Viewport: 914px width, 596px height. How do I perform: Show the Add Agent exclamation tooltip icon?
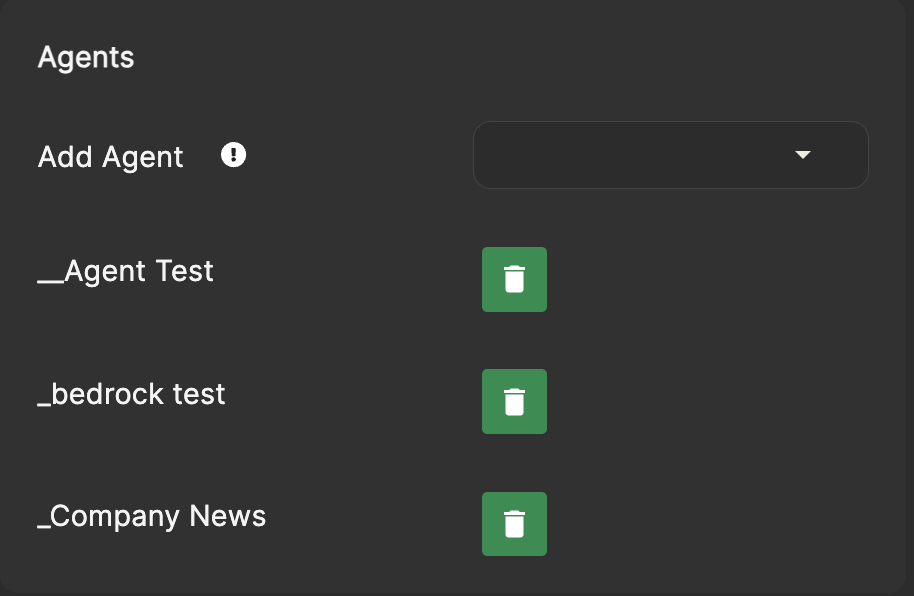[233, 155]
